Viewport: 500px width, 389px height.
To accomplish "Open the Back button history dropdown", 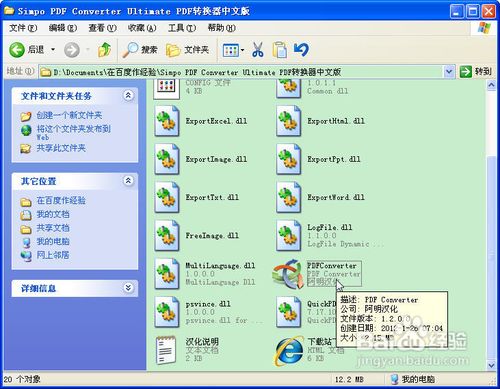I will 53,50.
